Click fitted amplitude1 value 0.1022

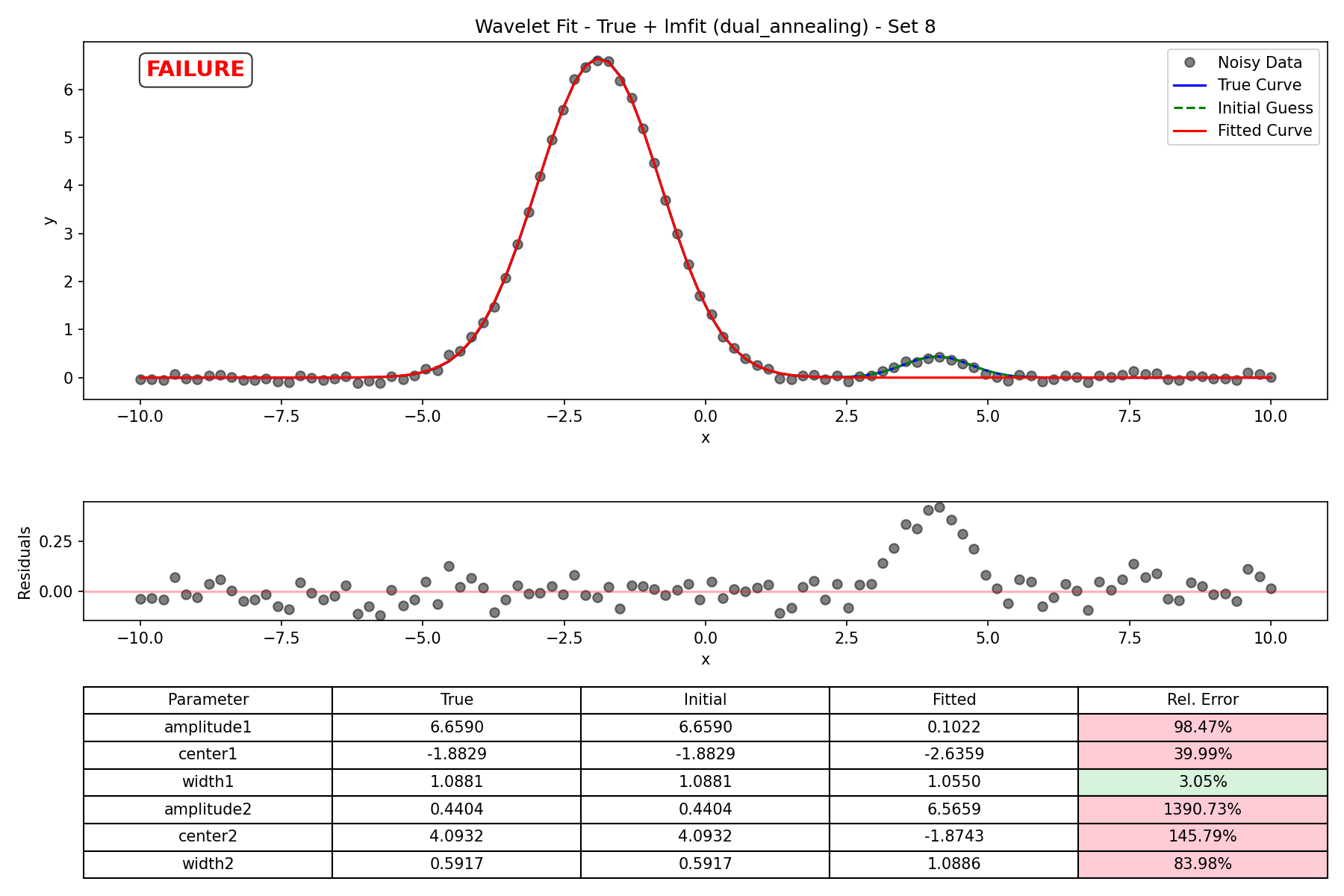tap(954, 727)
